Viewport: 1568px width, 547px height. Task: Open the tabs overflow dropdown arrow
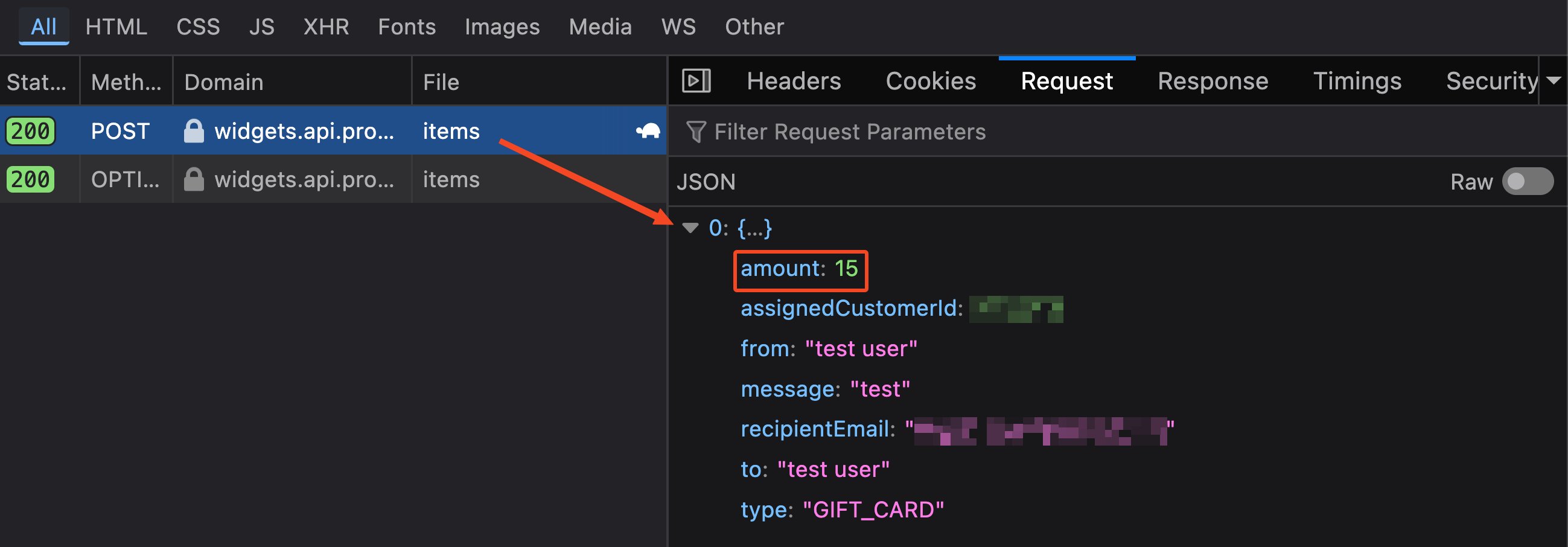point(1553,81)
